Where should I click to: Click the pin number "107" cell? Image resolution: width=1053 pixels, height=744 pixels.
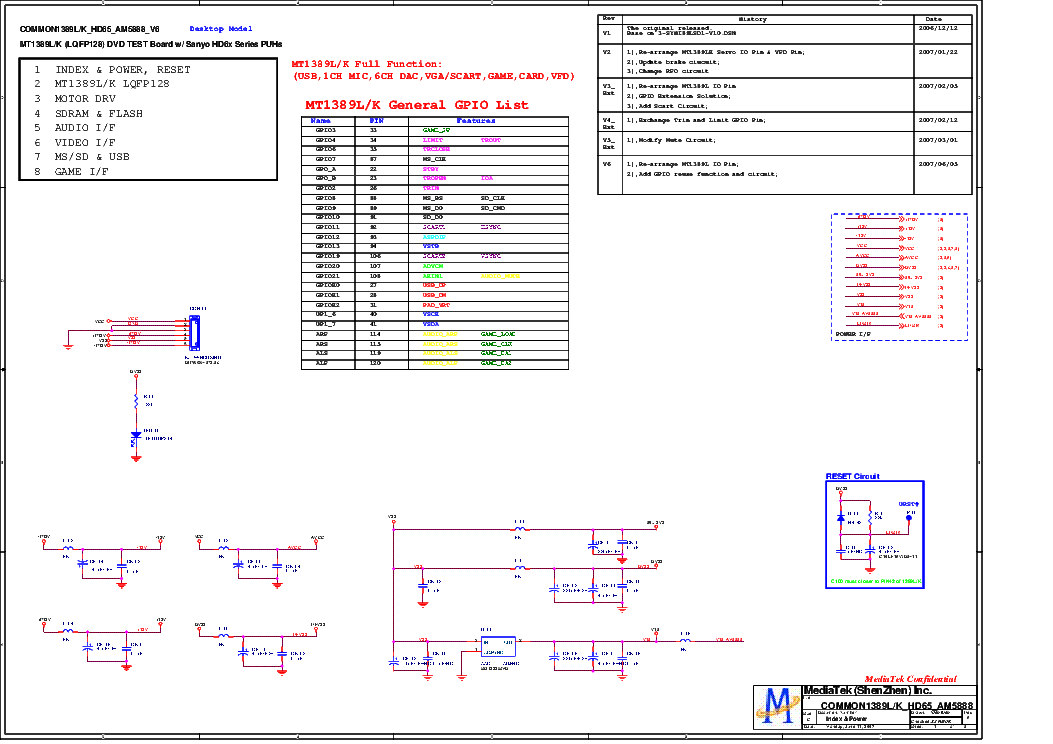(375, 266)
